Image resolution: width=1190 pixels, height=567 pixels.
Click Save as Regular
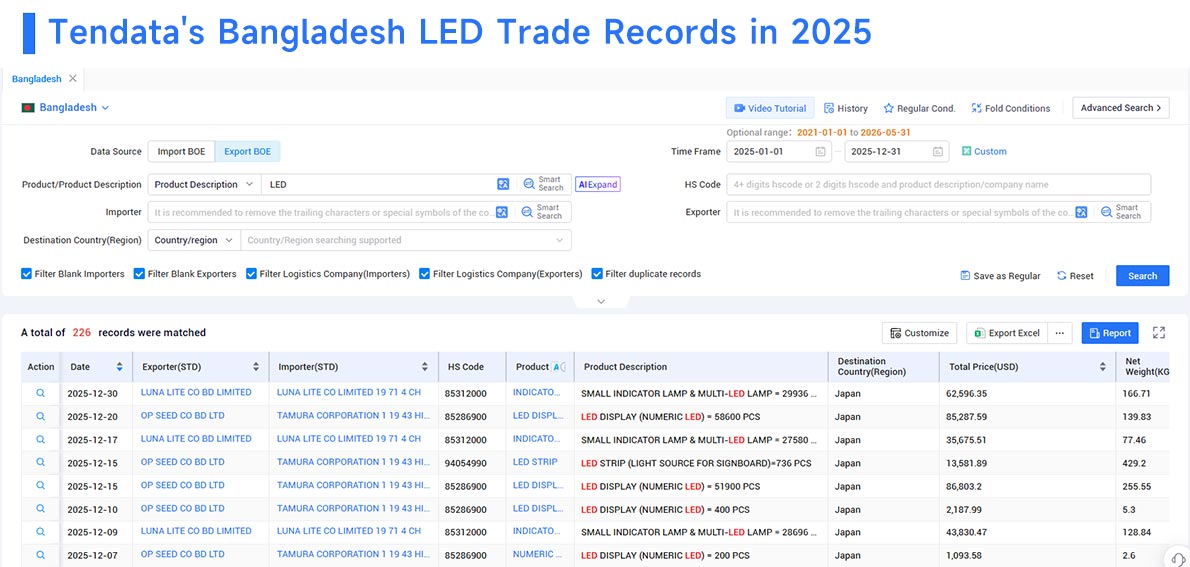[1000, 276]
